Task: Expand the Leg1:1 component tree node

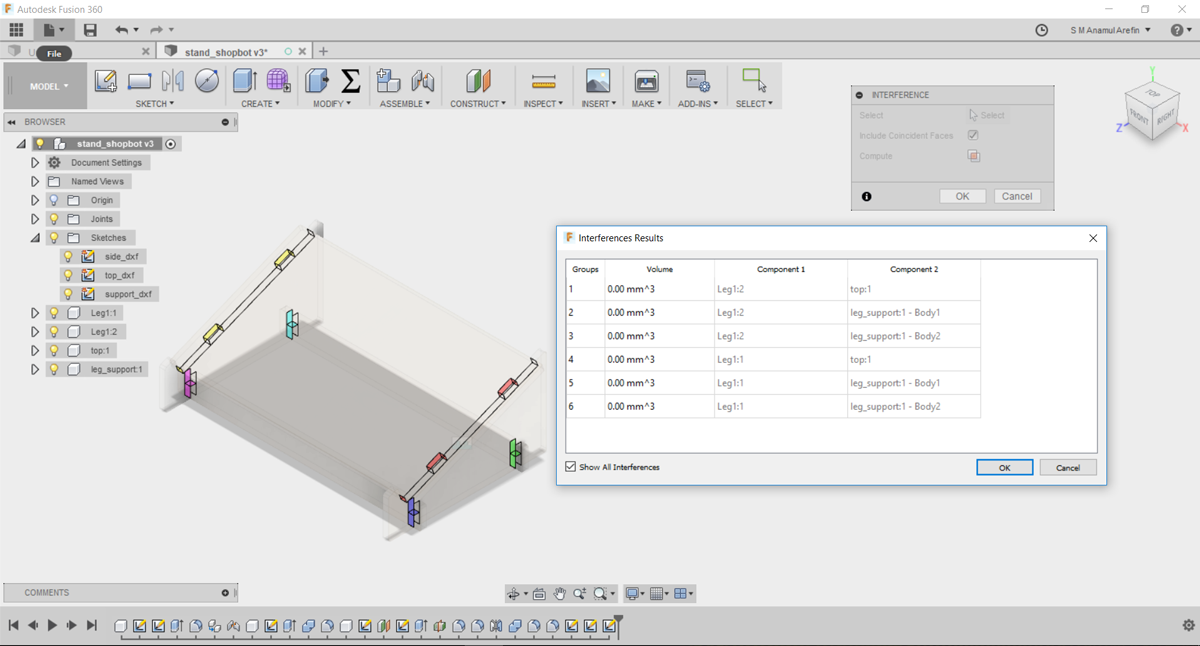Action: click(x=35, y=313)
